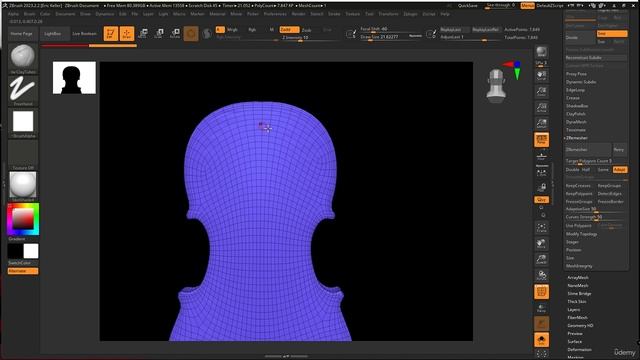Select the Edit mode icon

click(x=111, y=33)
